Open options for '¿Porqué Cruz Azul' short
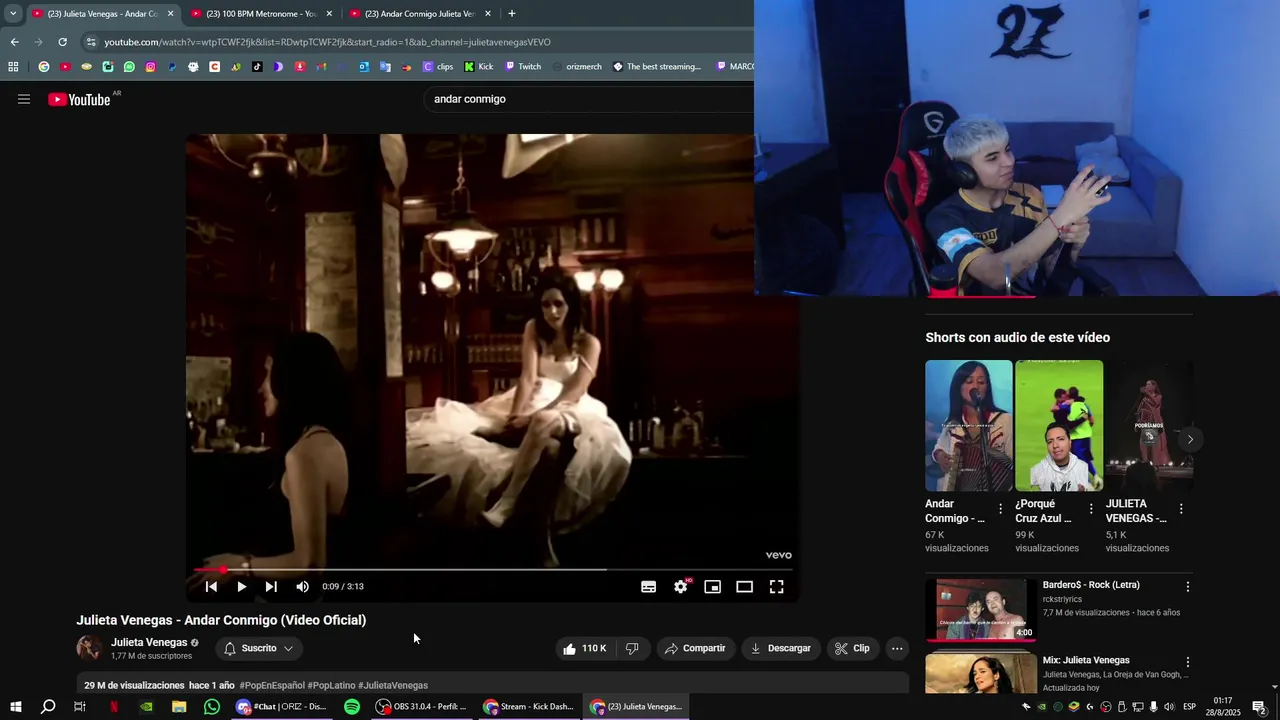 [1091, 509]
